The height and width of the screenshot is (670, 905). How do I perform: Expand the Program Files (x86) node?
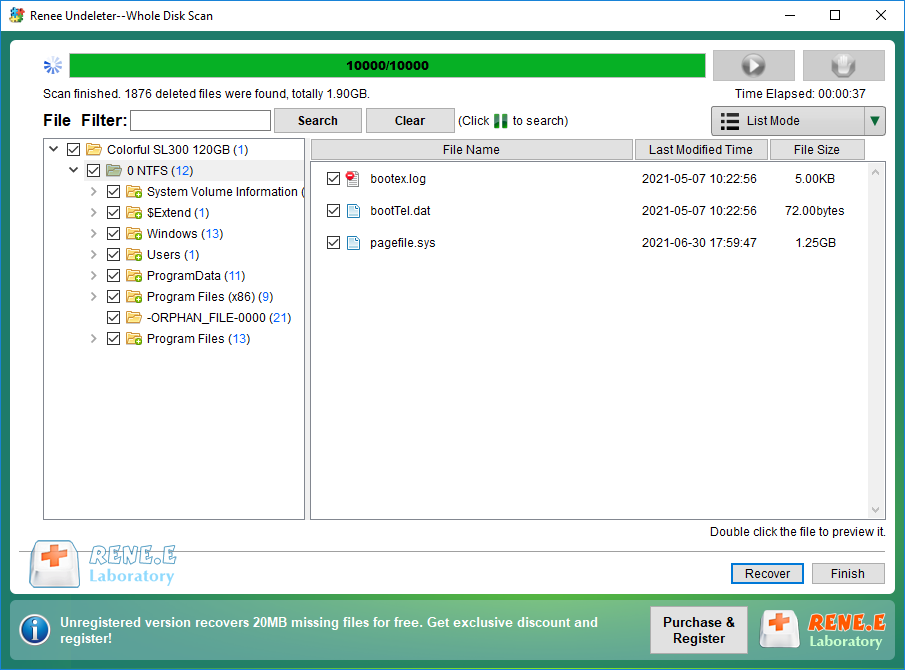tap(94, 297)
